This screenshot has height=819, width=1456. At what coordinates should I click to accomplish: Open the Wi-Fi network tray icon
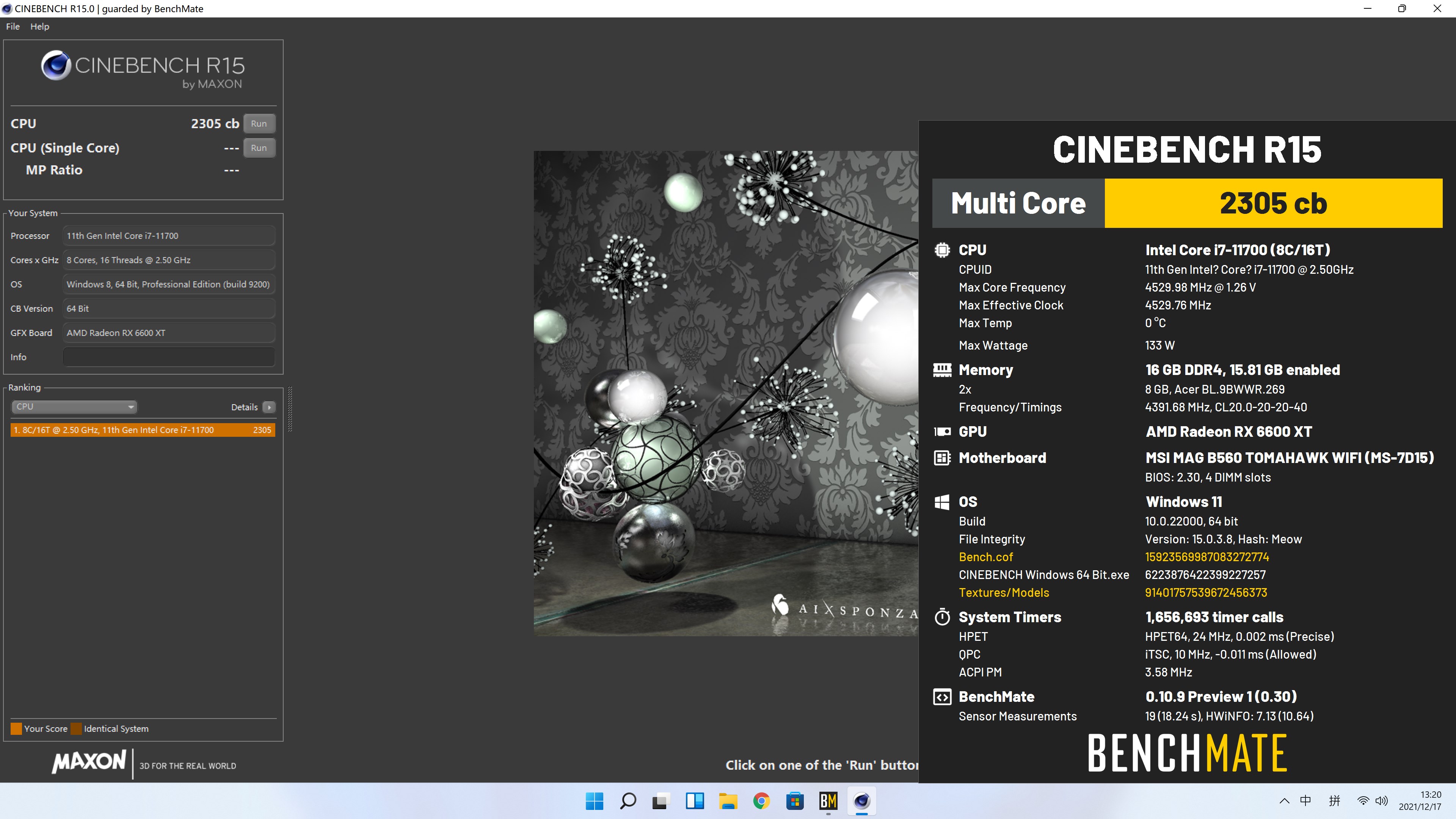pos(1363,801)
